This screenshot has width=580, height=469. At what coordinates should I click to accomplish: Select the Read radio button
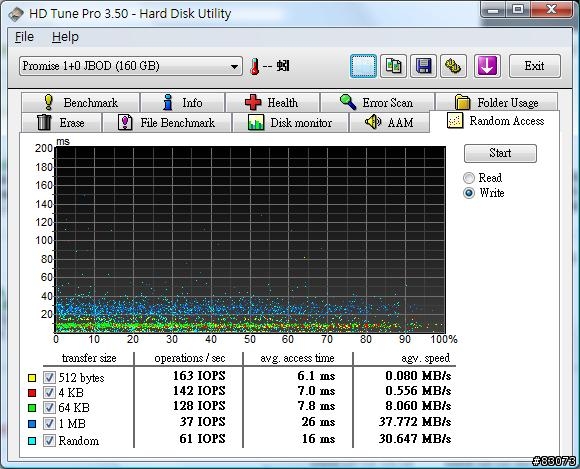coord(469,178)
